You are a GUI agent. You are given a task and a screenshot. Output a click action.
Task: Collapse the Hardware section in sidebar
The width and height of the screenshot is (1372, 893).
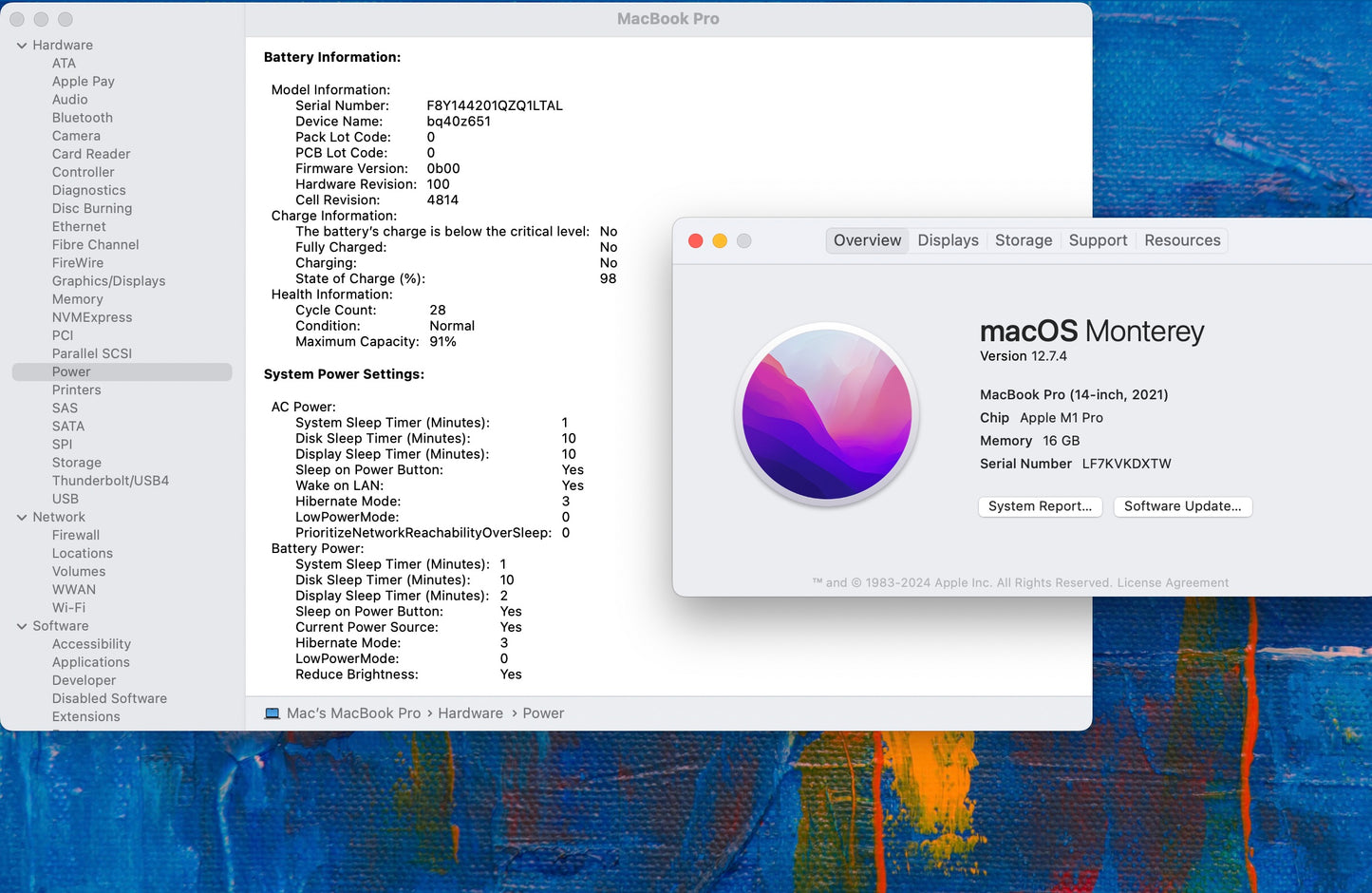coord(21,46)
